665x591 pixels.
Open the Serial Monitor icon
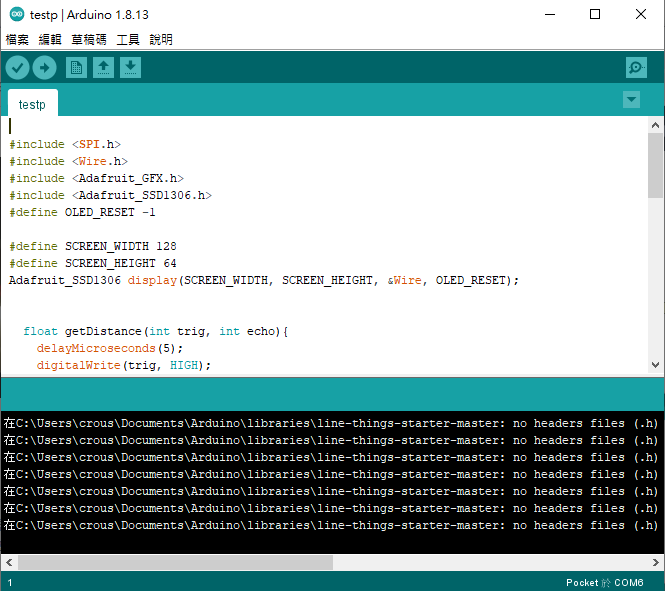[636, 67]
